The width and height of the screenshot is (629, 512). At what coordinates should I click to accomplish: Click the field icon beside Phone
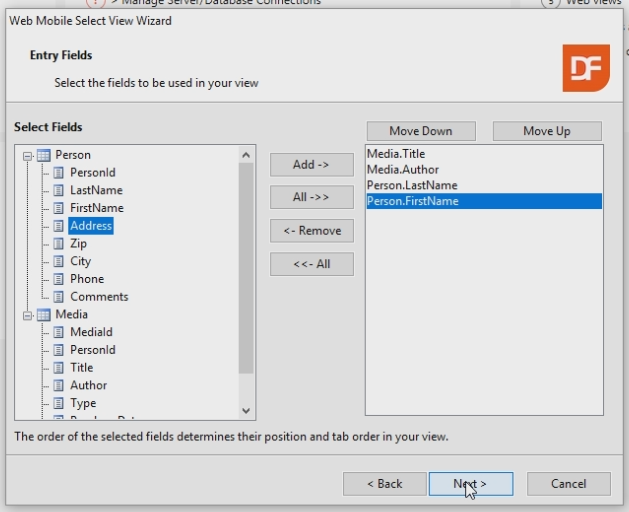pyautogui.click(x=59, y=279)
